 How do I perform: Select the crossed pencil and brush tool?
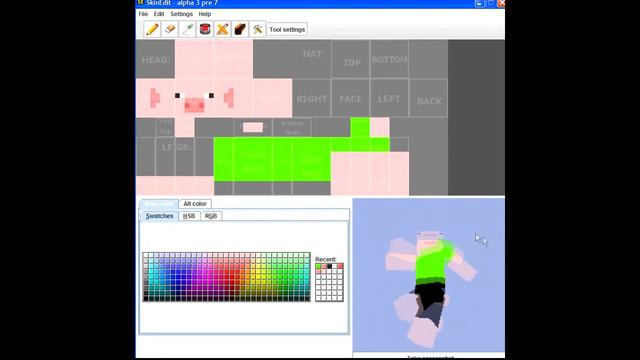tap(222, 29)
